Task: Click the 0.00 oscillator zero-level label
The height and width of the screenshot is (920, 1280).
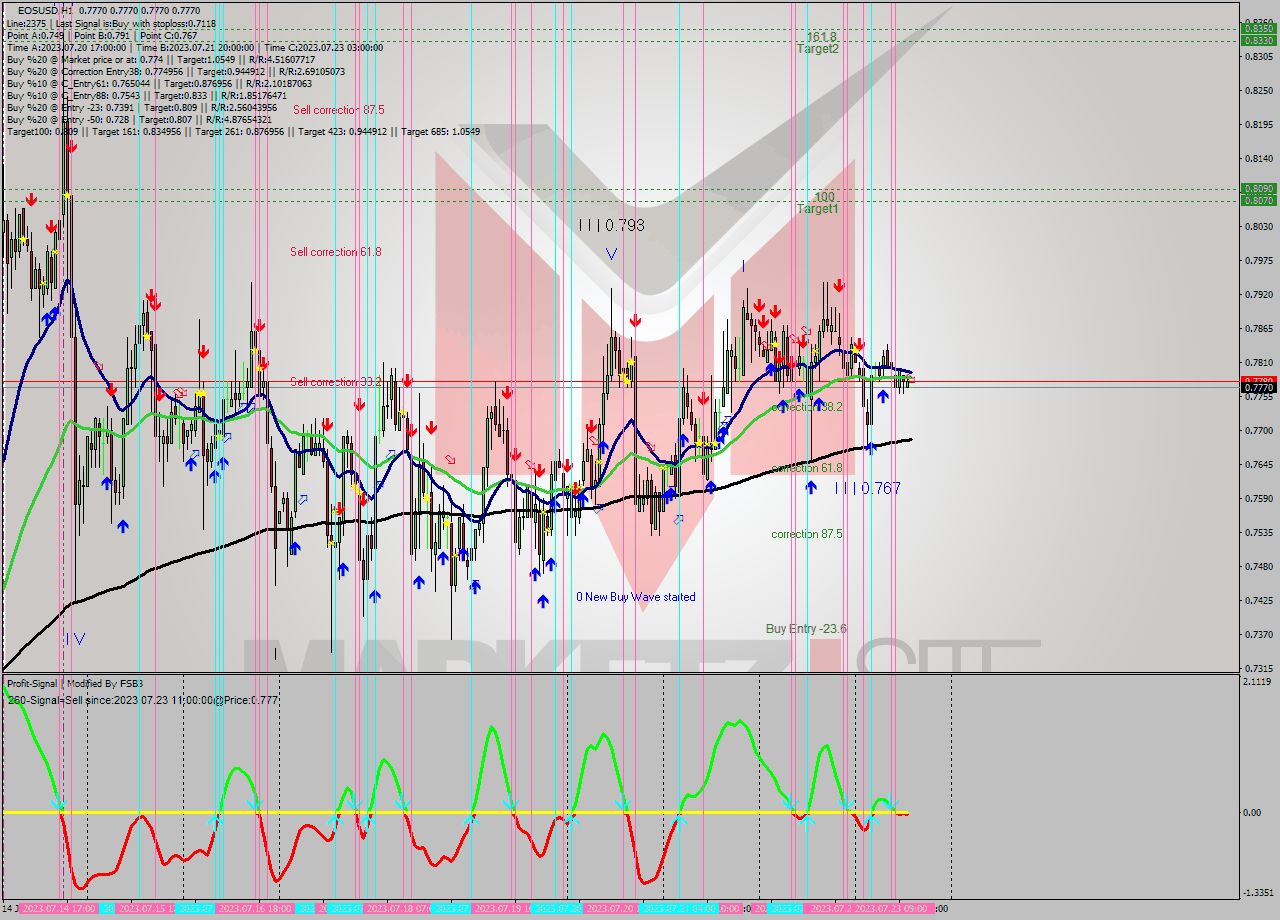Action: (1252, 813)
